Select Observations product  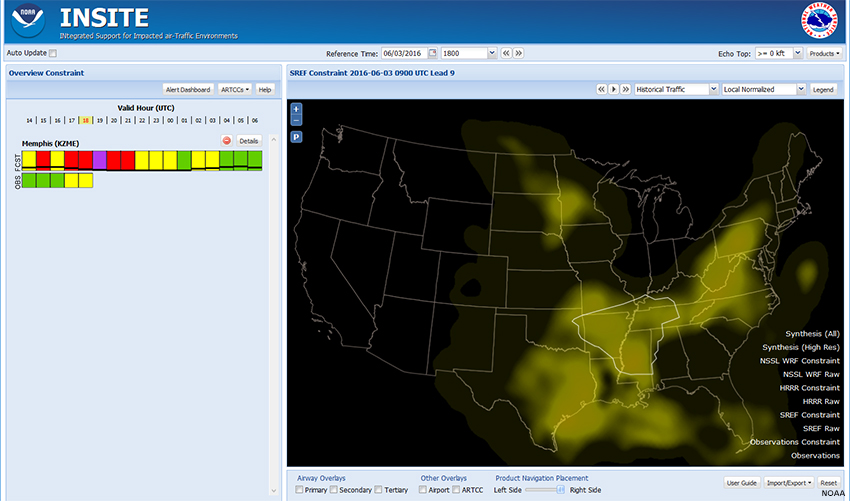[x=815, y=456]
